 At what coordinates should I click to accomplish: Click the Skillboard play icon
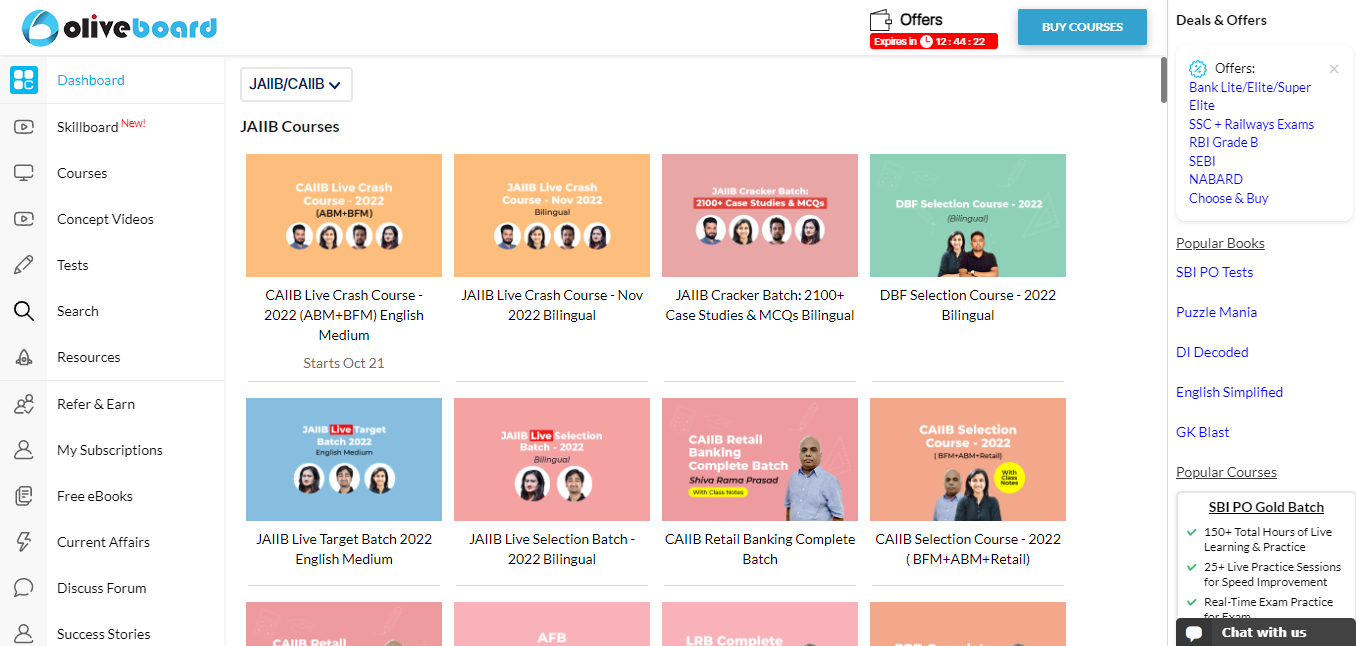coord(24,127)
